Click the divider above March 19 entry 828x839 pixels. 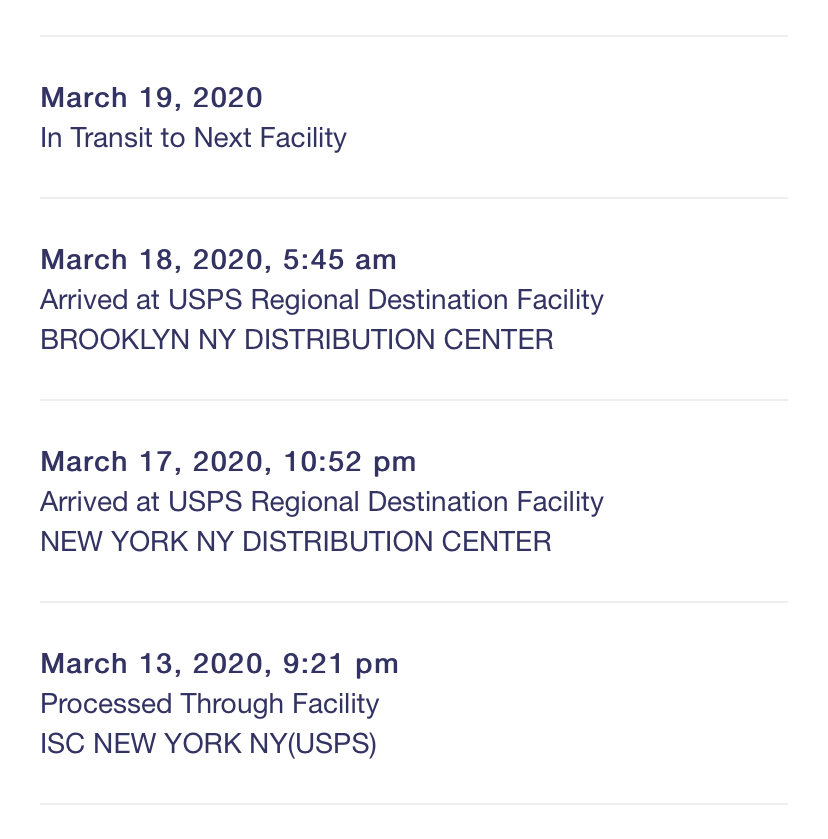tap(414, 36)
